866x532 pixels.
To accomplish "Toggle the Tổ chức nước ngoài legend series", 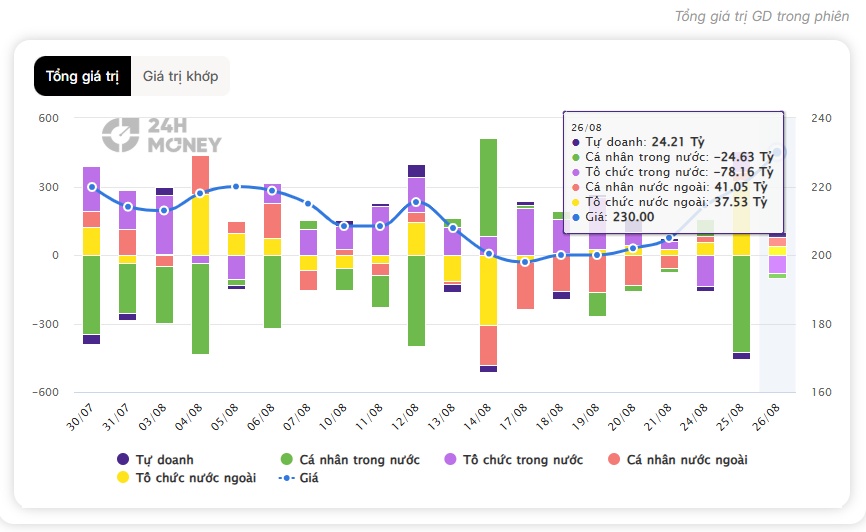I will tap(187, 478).
